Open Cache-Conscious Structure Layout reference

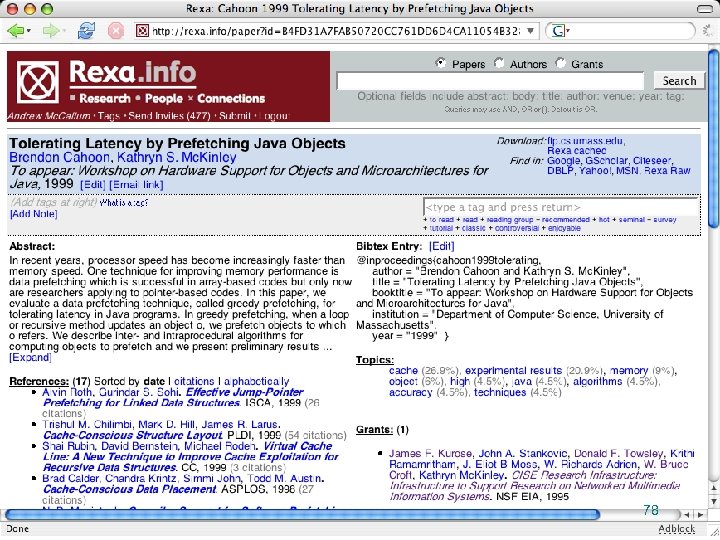point(133,435)
